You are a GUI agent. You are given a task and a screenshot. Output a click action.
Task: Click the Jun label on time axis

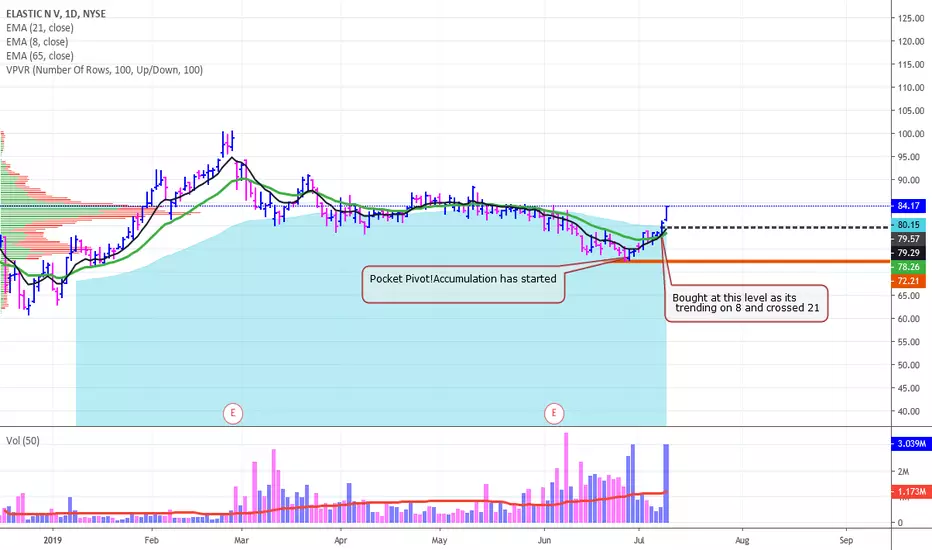click(544, 540)
